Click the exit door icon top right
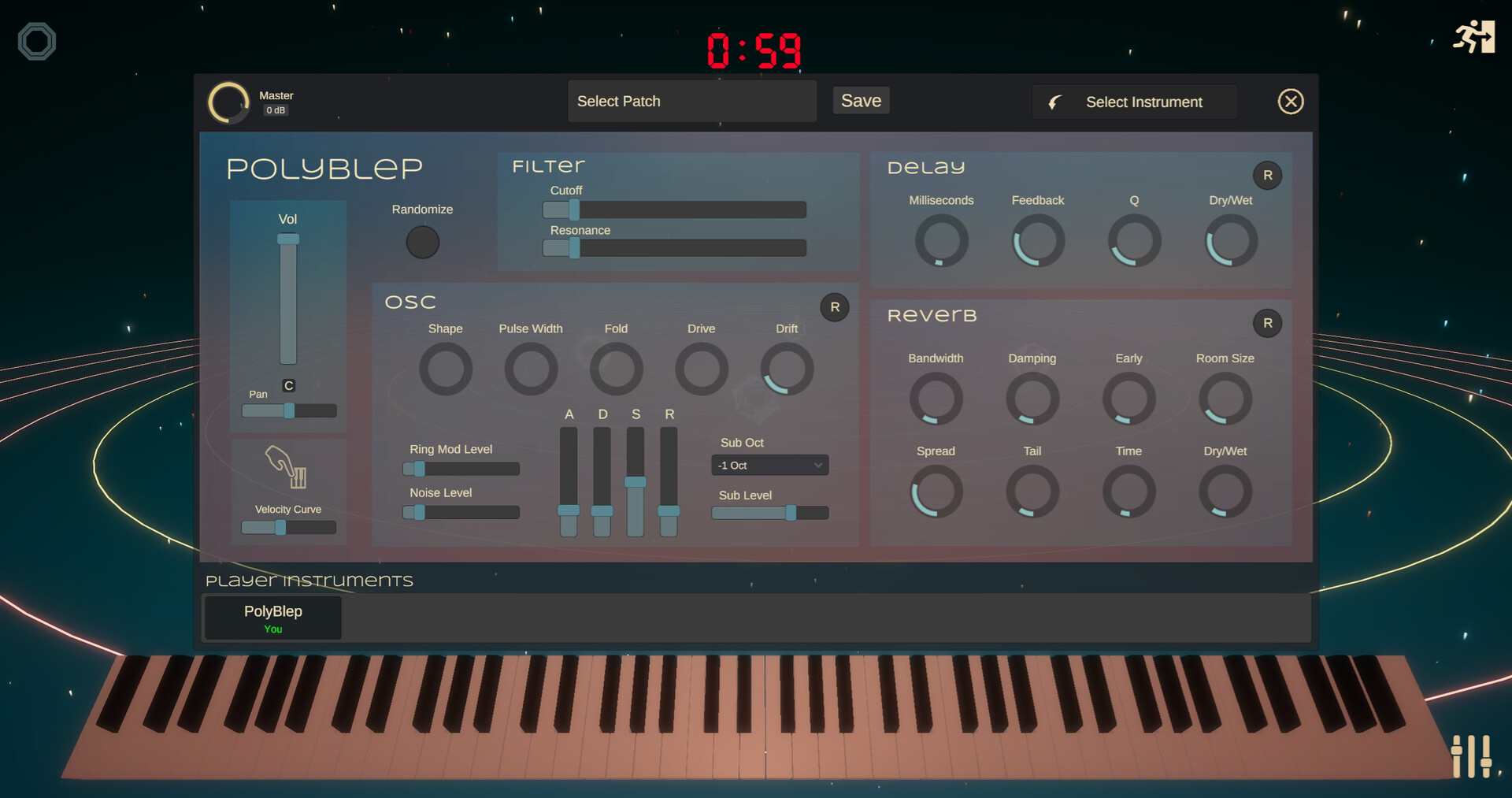This screenshot has width=1512, height=798. (x=1473, y=37)
